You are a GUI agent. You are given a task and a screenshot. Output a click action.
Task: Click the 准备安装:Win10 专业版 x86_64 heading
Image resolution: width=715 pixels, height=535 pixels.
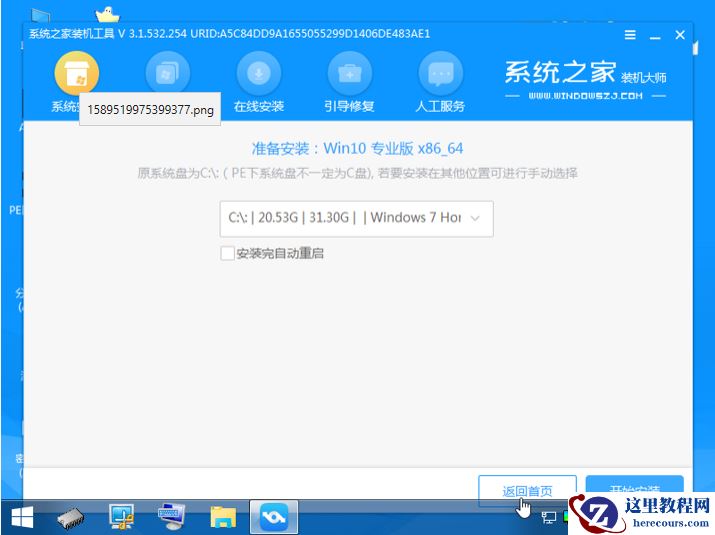[x=357, y=148]
